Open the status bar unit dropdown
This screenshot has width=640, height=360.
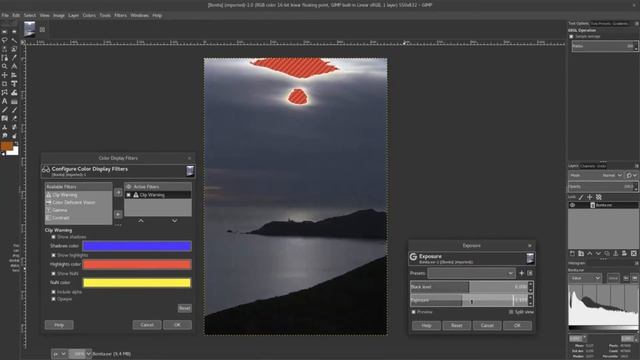[59, 353]
